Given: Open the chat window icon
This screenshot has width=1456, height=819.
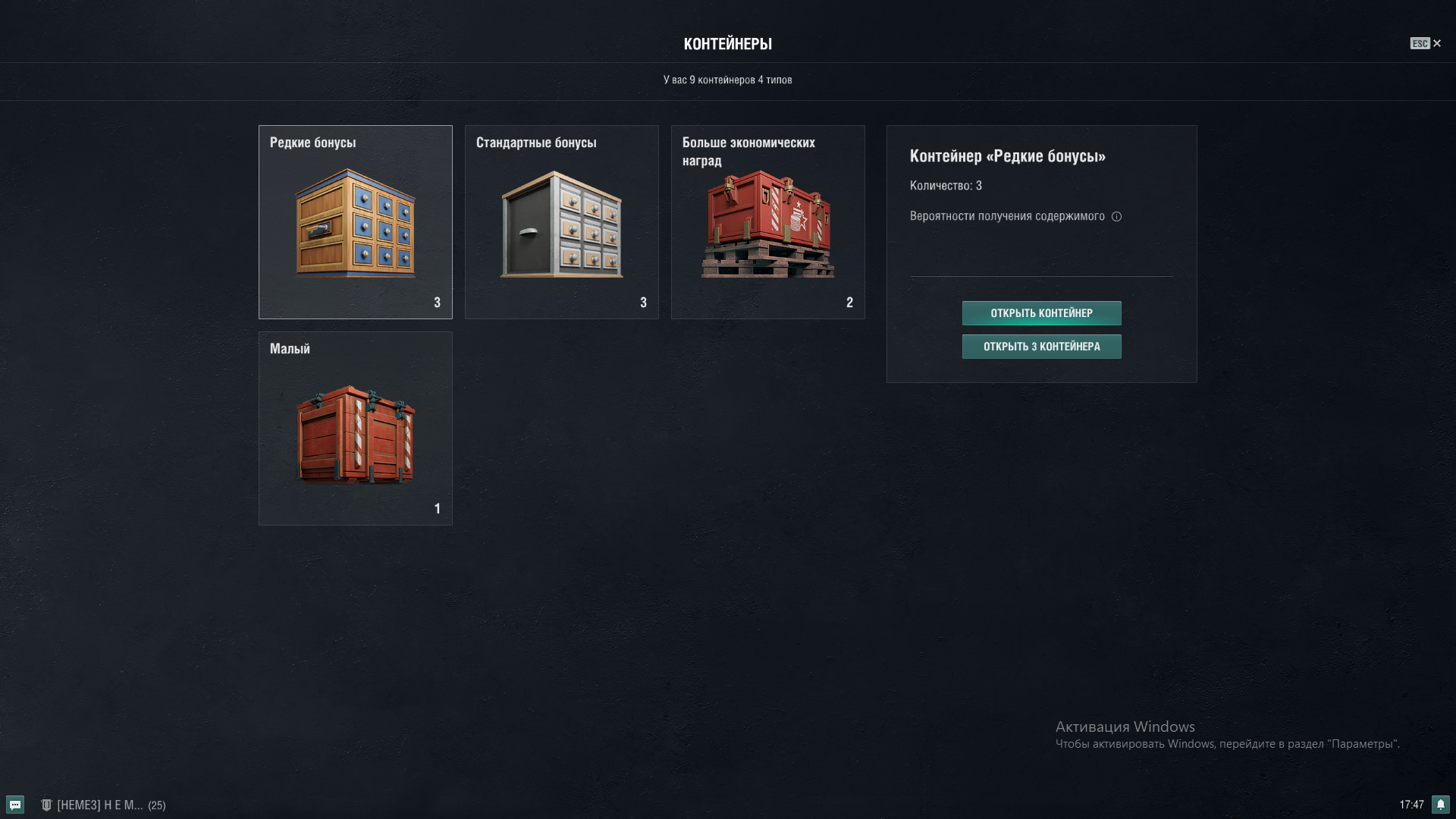Looking at the screenshot, I should click(15, 805).
